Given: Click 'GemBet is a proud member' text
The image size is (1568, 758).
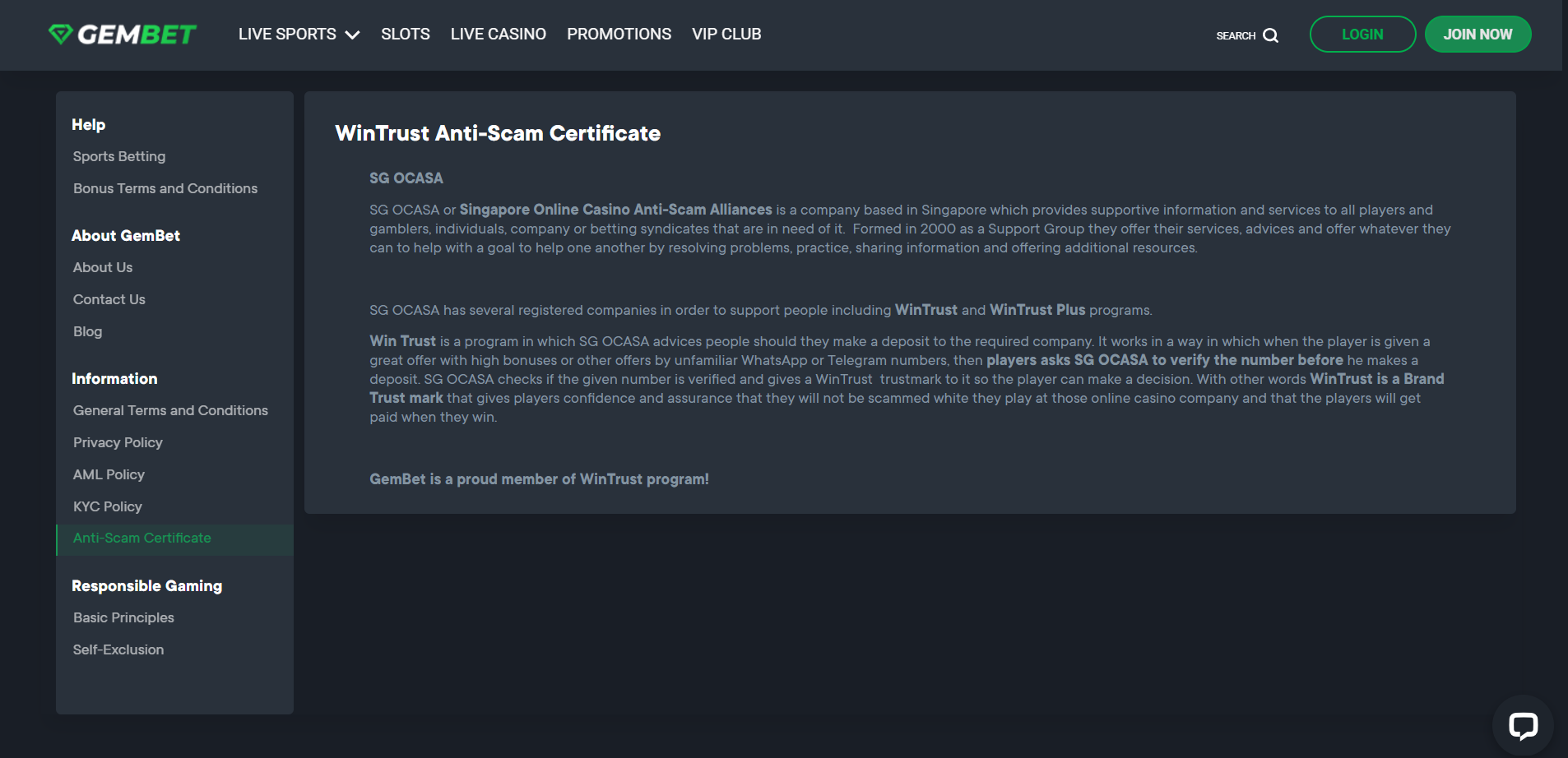Looking at the screenshot, I should click(539, 479).
